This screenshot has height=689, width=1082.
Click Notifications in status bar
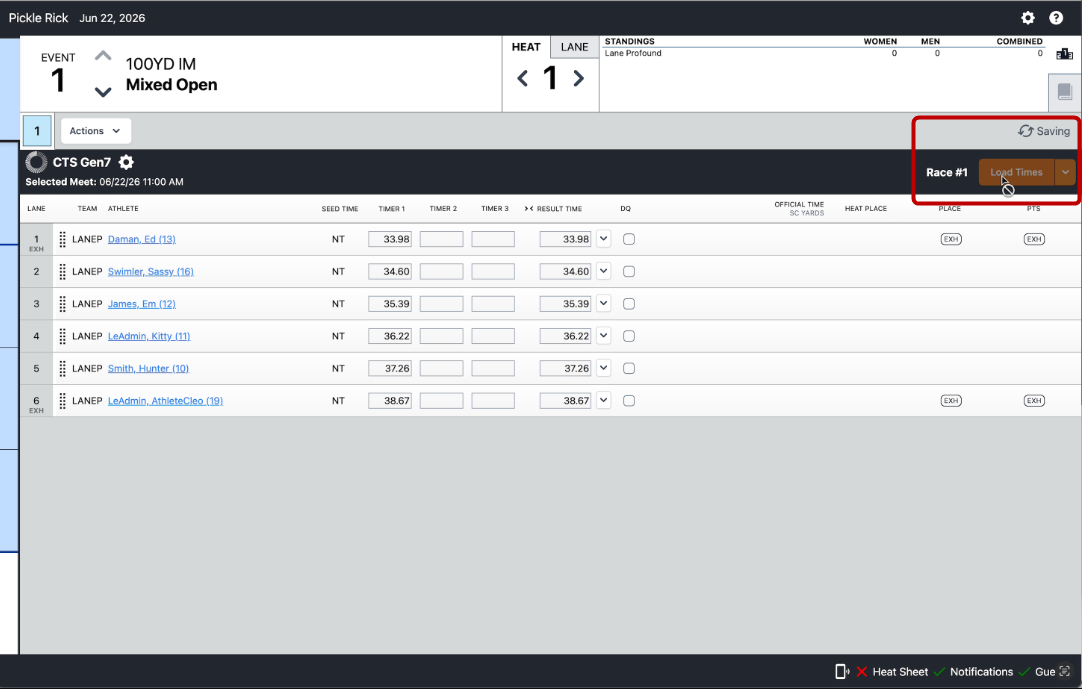coord(981,672)
